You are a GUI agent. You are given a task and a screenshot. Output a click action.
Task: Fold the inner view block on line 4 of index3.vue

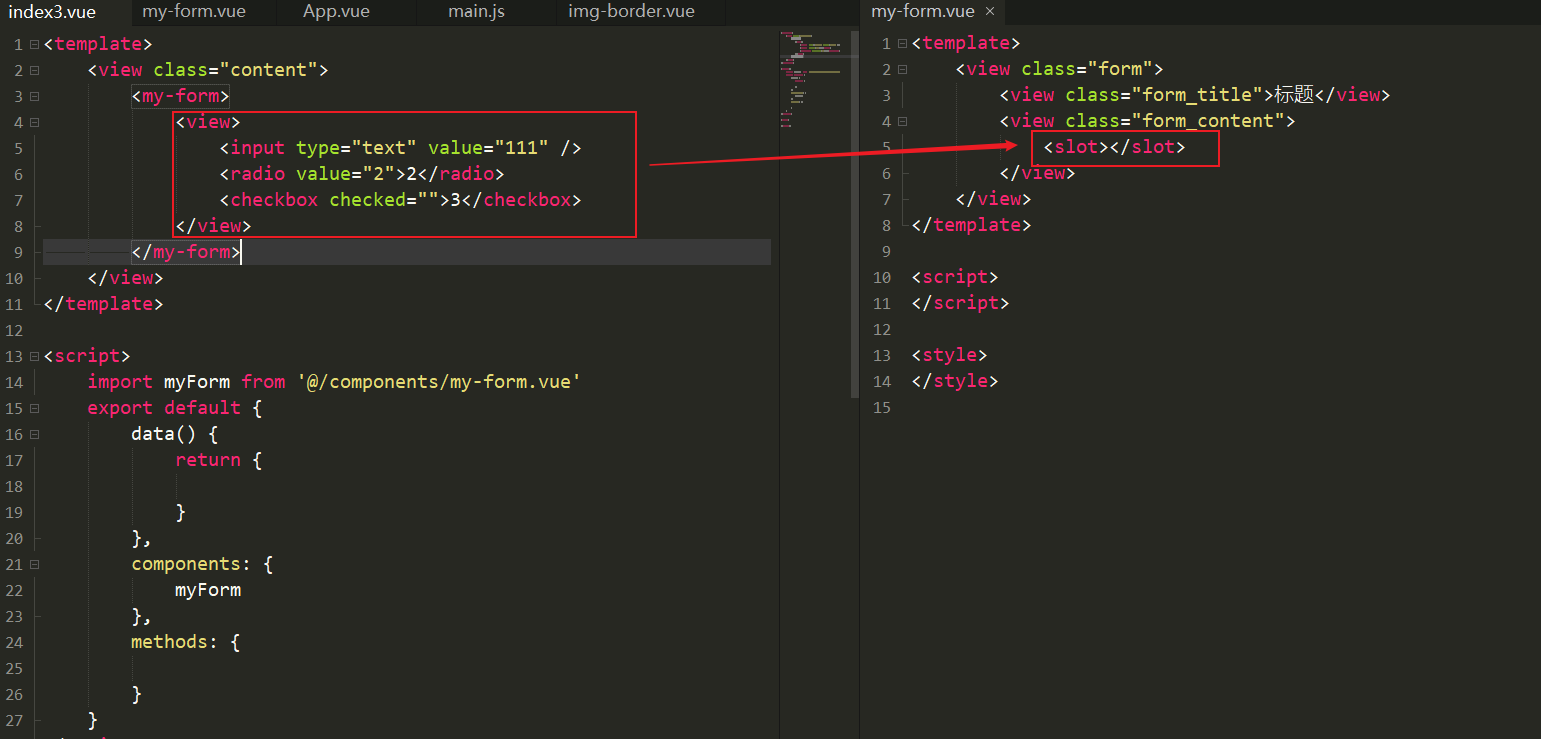[35, 122]
